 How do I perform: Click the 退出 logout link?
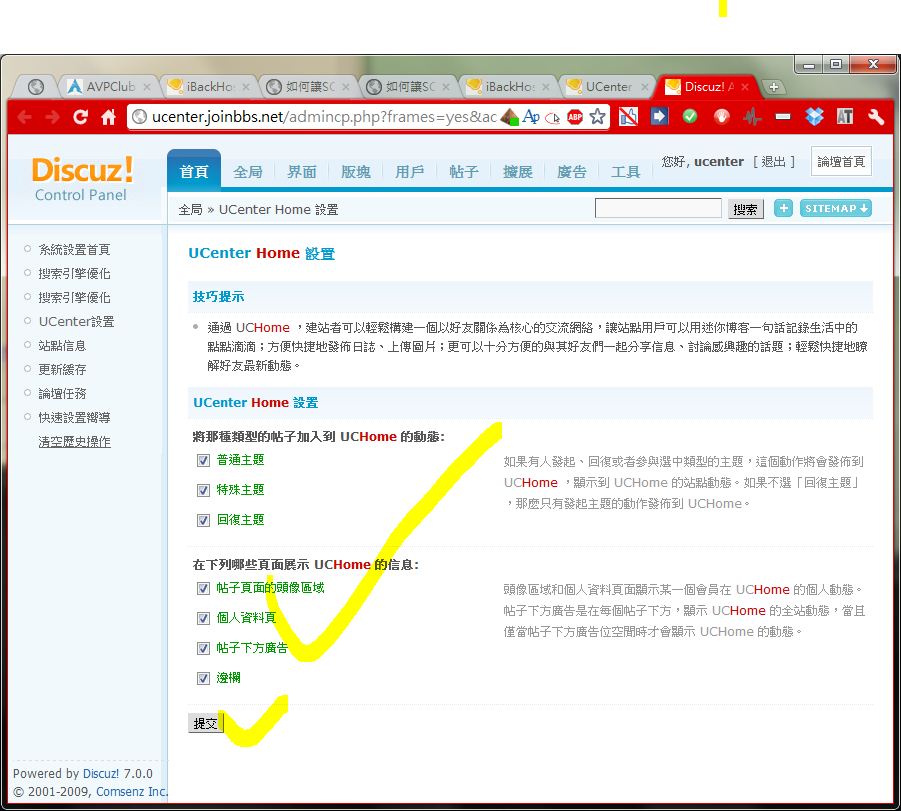pyautogui.click(x=774, y=162)
